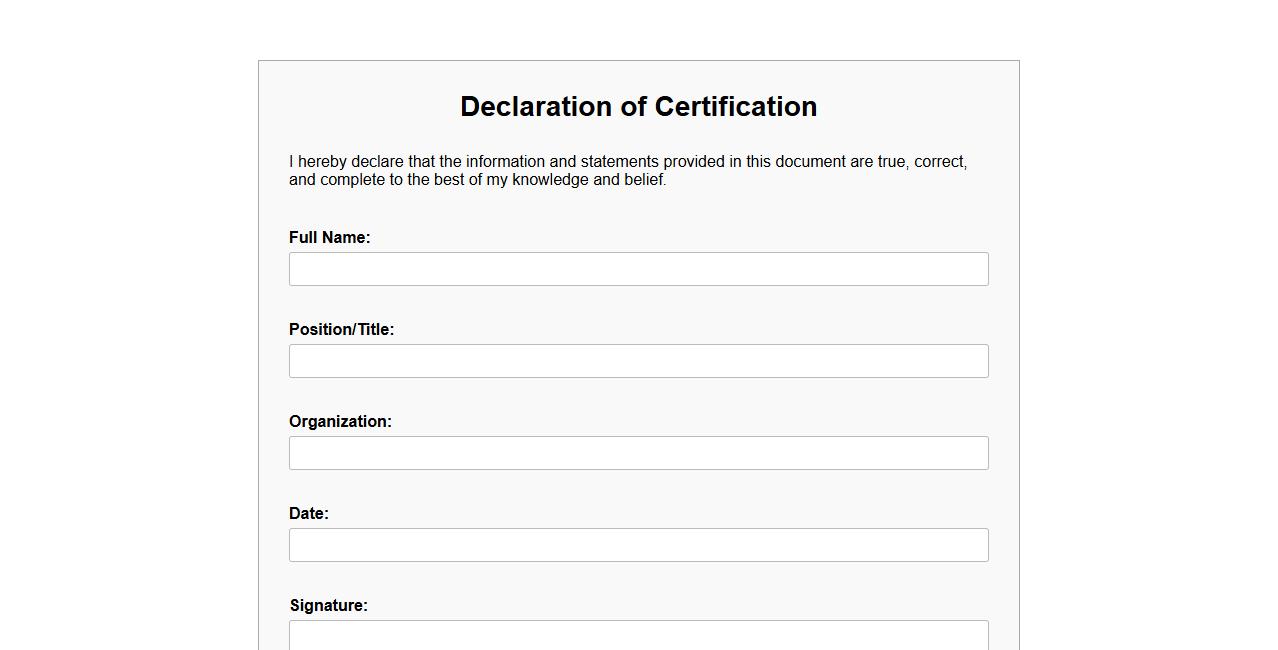Click the 'Position/Title:' label

pyautogui.click(x=341, y=330)
